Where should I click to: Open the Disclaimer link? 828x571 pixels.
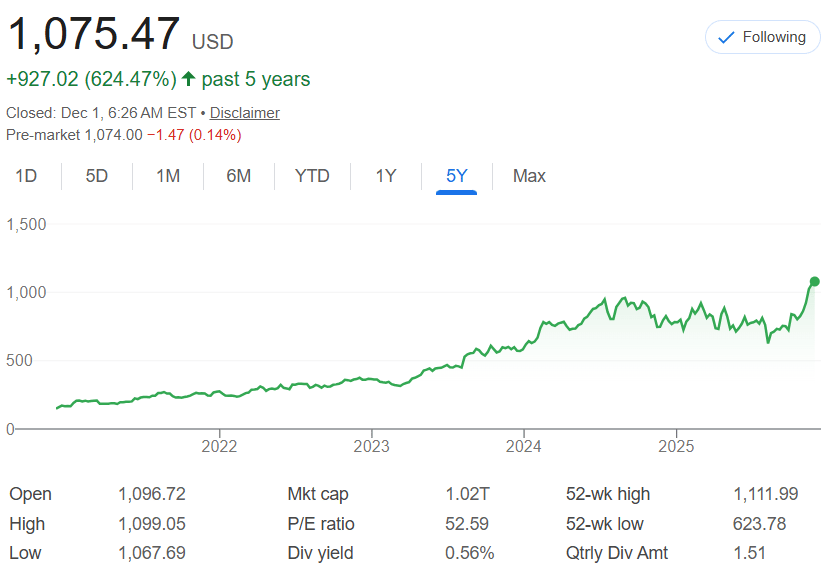[244, 113]
